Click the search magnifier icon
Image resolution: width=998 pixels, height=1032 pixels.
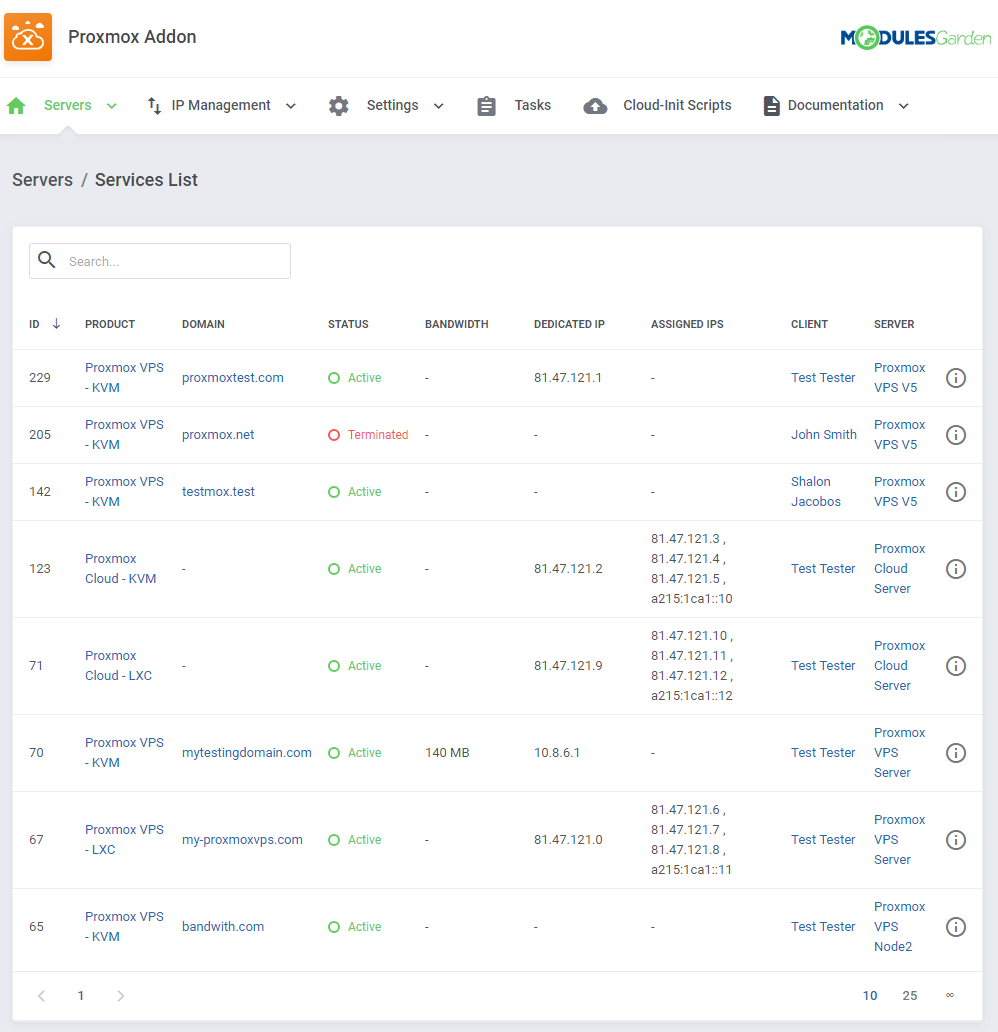coord(47,260)
